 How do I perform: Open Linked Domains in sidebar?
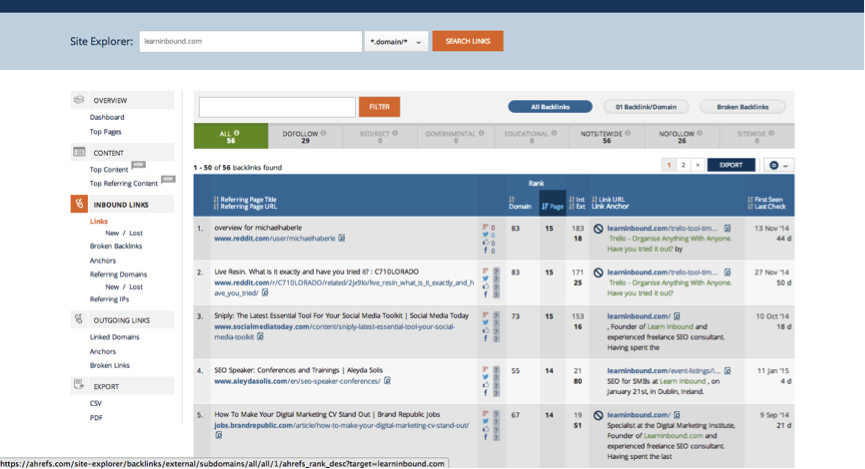(x=114, y=337)
